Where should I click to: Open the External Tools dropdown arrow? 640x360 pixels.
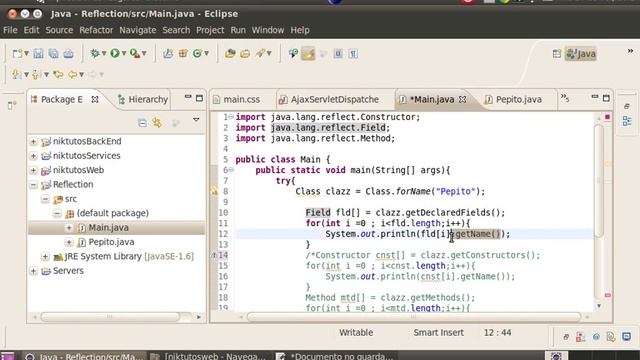coord(144,53)
